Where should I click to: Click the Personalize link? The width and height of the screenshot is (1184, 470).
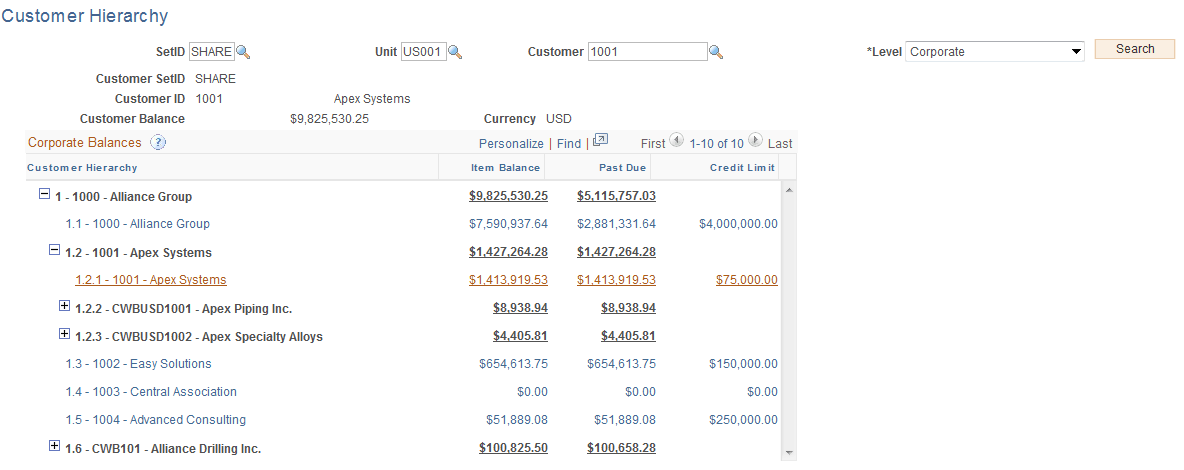click(511, 144)
